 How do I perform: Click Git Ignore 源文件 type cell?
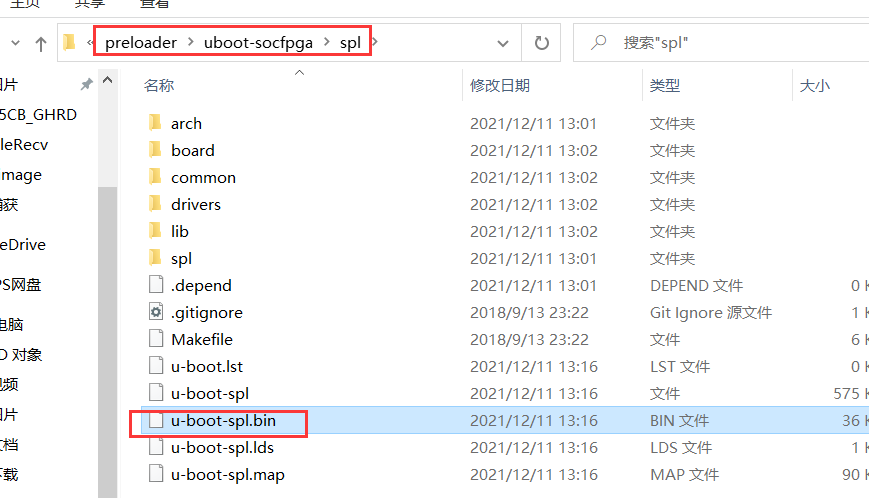tap(710, 313)
